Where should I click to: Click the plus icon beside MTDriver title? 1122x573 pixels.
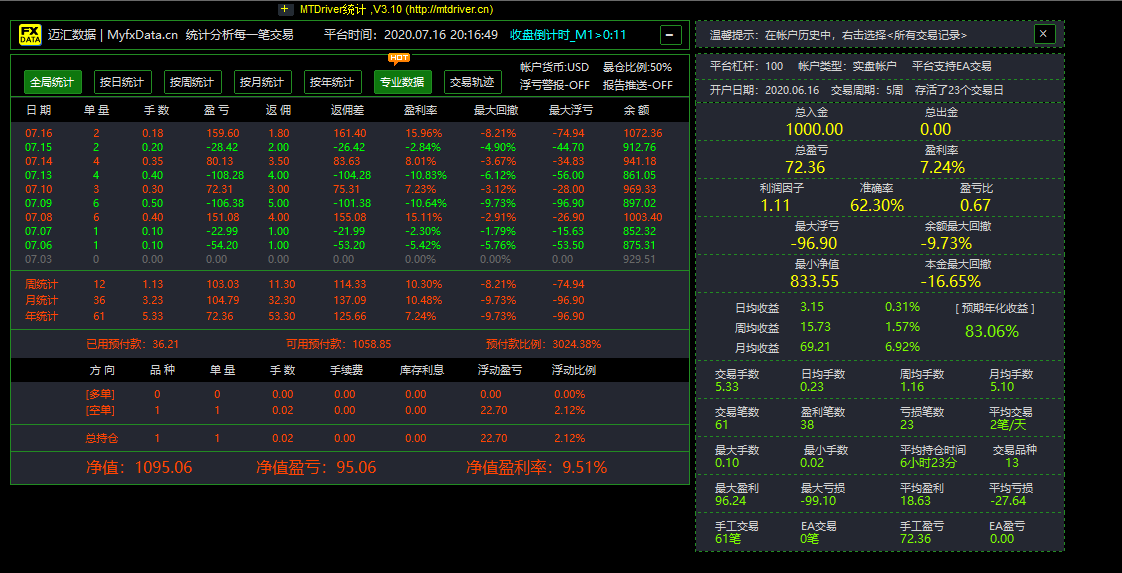[x=286, y=9]
